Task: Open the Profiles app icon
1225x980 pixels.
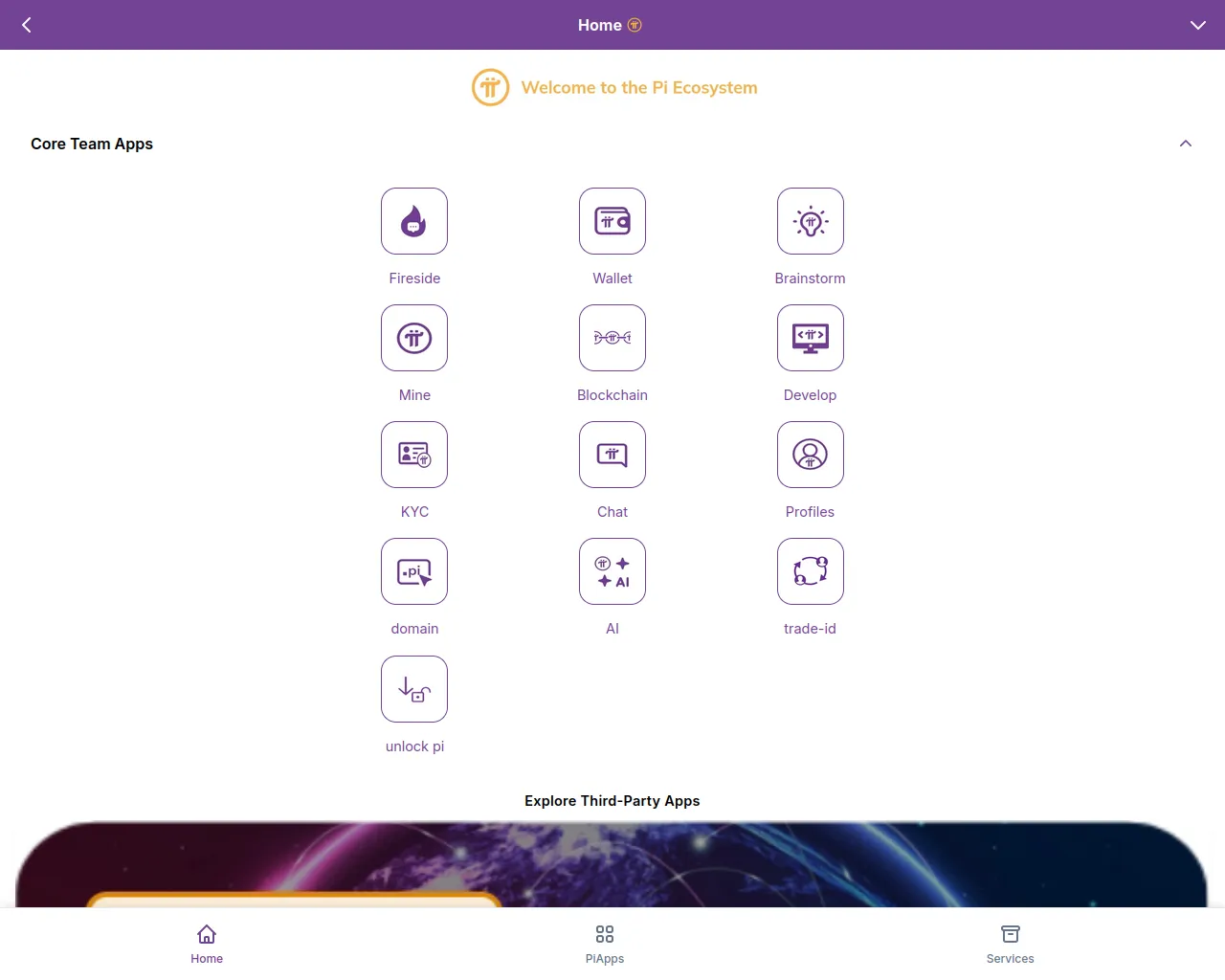Action: click(x=811, y=455)
